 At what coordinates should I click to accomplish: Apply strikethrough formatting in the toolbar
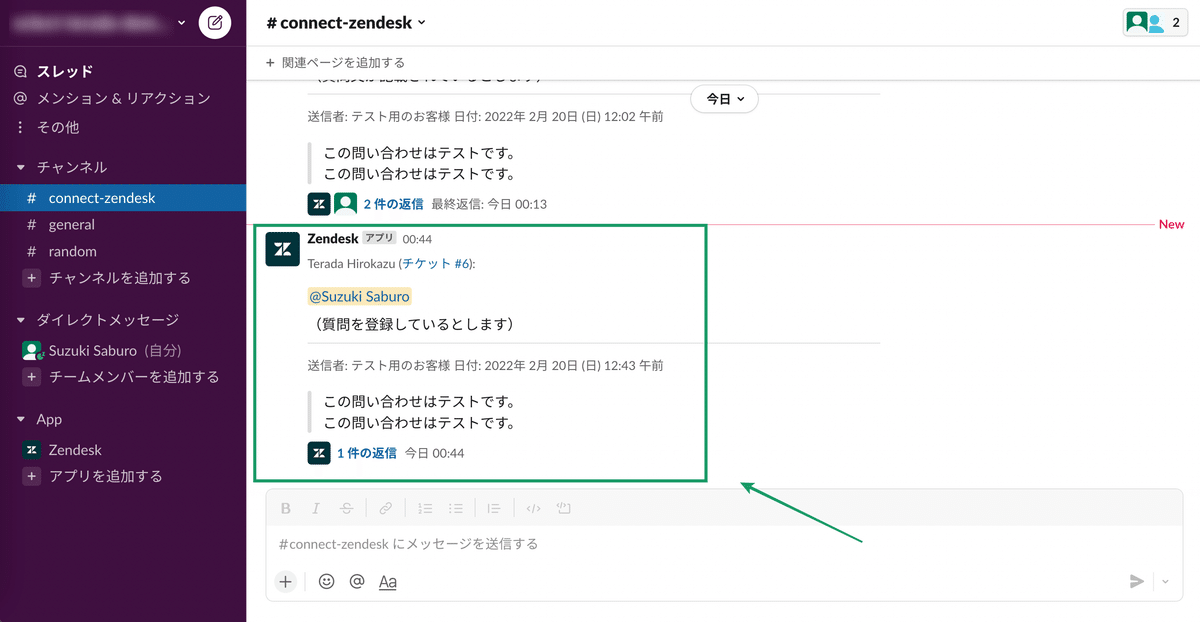(x=346, y=508)
